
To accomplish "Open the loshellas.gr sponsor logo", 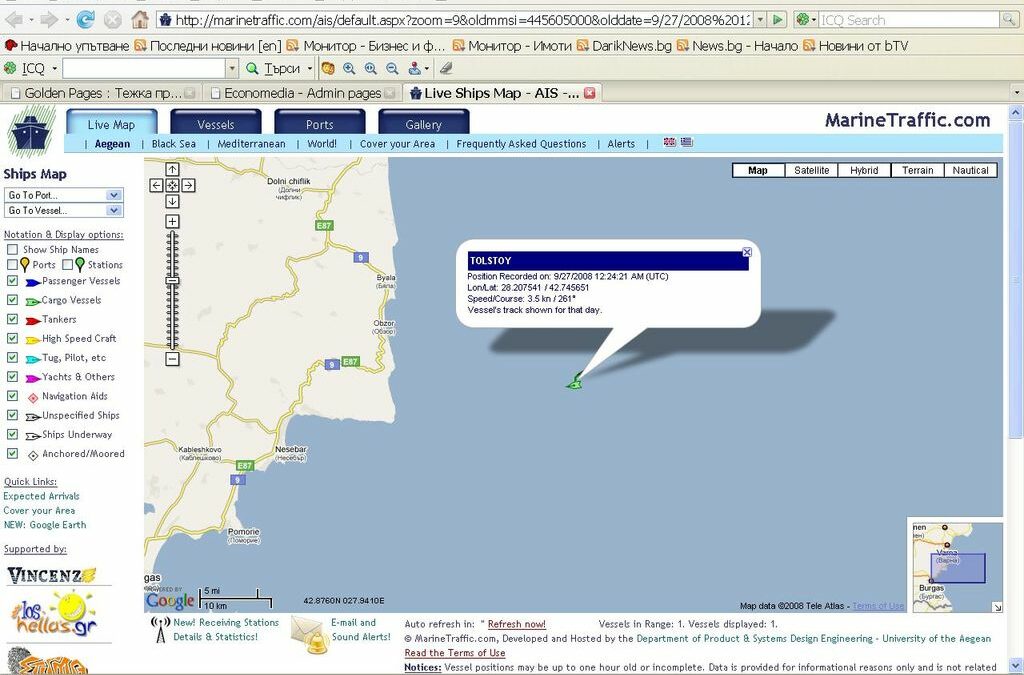I will (55, 614).
